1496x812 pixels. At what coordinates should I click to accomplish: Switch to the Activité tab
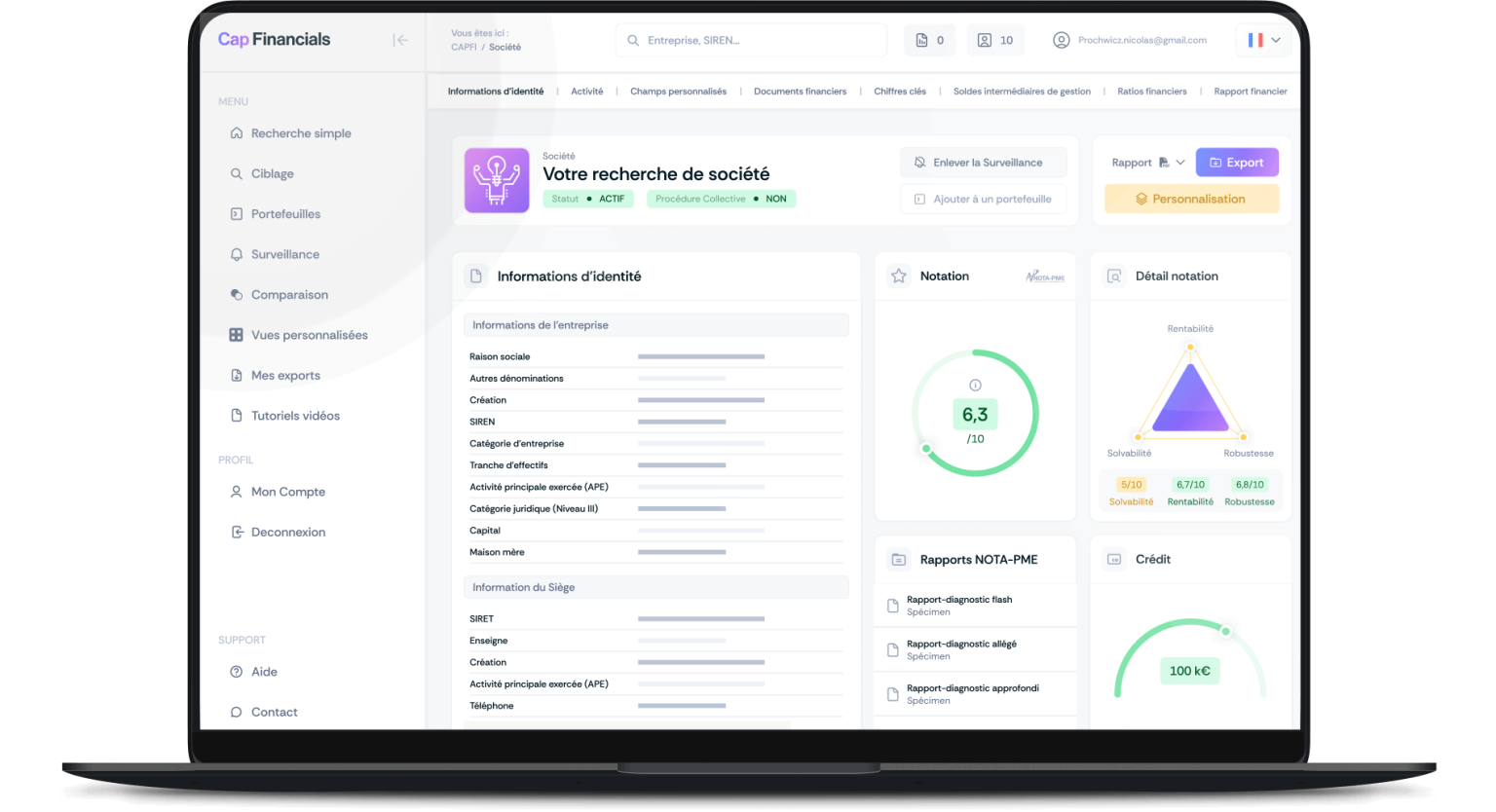coord(586,92)
